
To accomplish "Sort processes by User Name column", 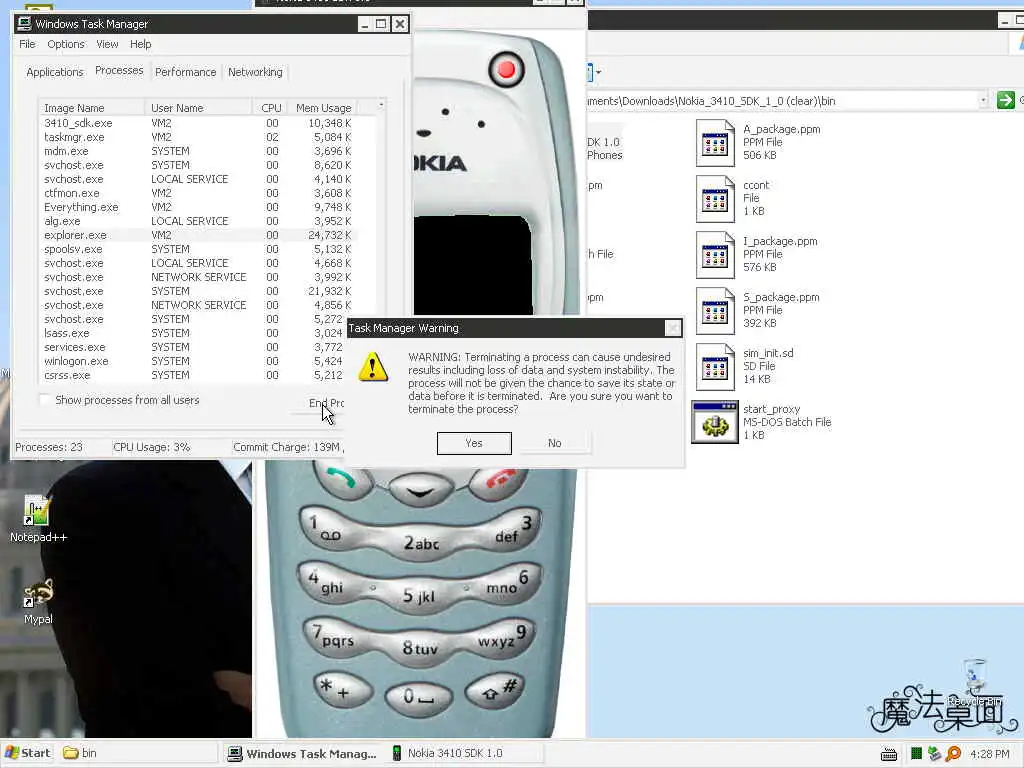I will (x=199, y=108).
